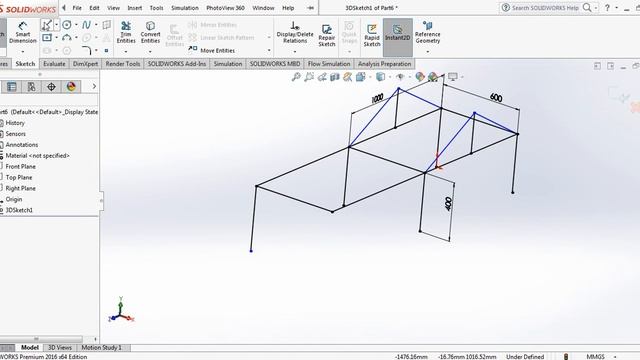Pick the Circle sketch tool
The image size is (640, 360).
pos(67,25)
